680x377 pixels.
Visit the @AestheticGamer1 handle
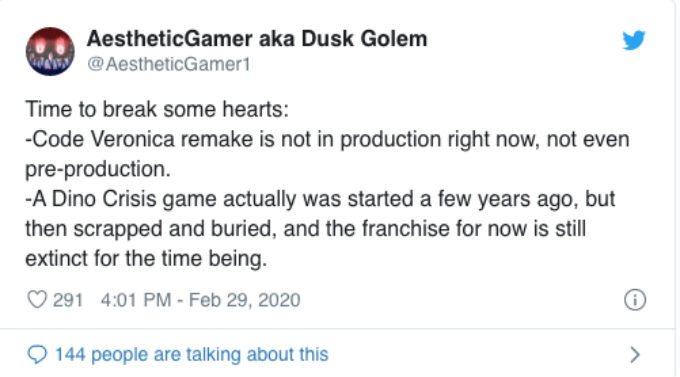coord(169,64)
